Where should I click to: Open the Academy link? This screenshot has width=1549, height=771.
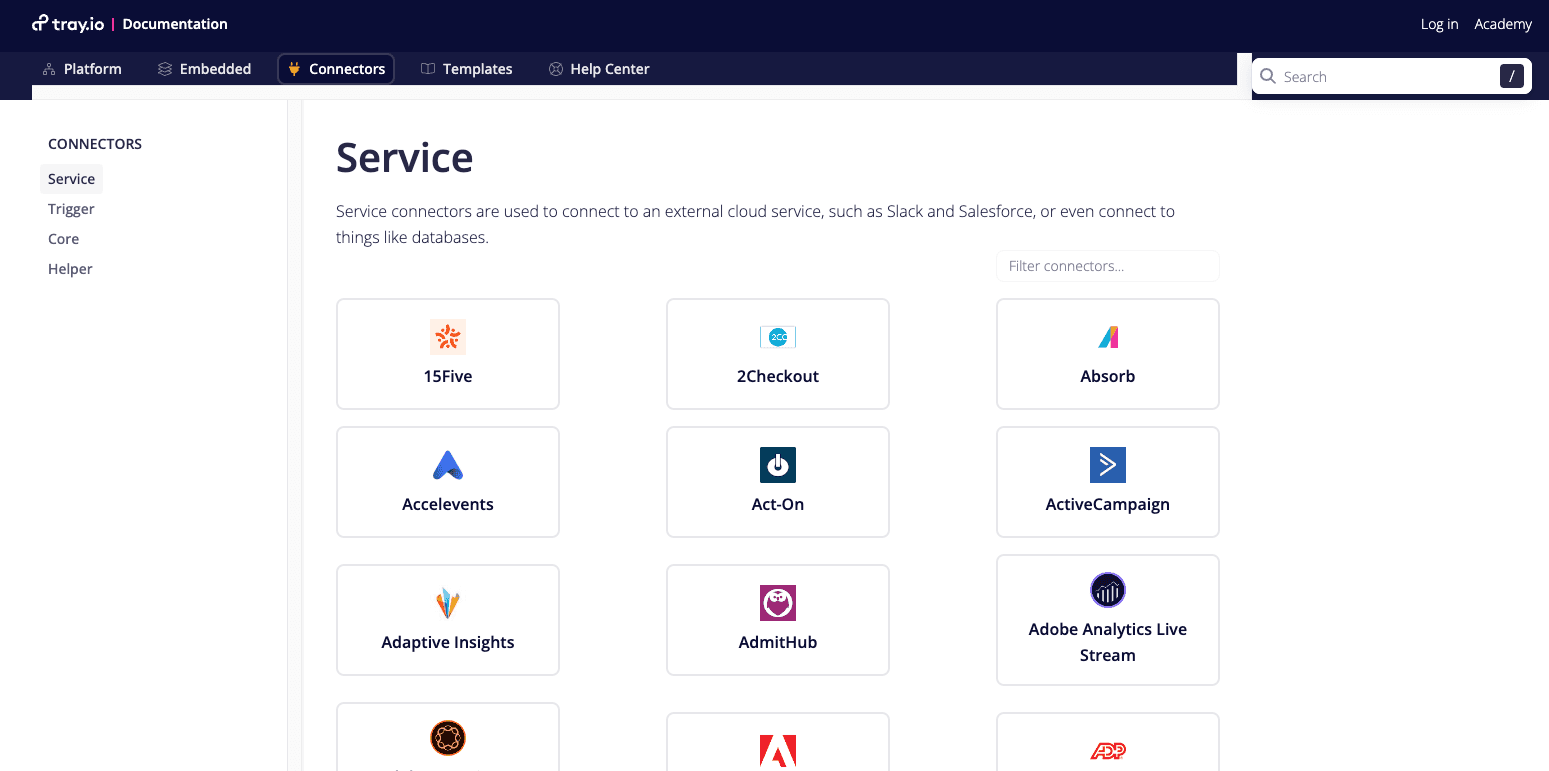point(1503,24)
